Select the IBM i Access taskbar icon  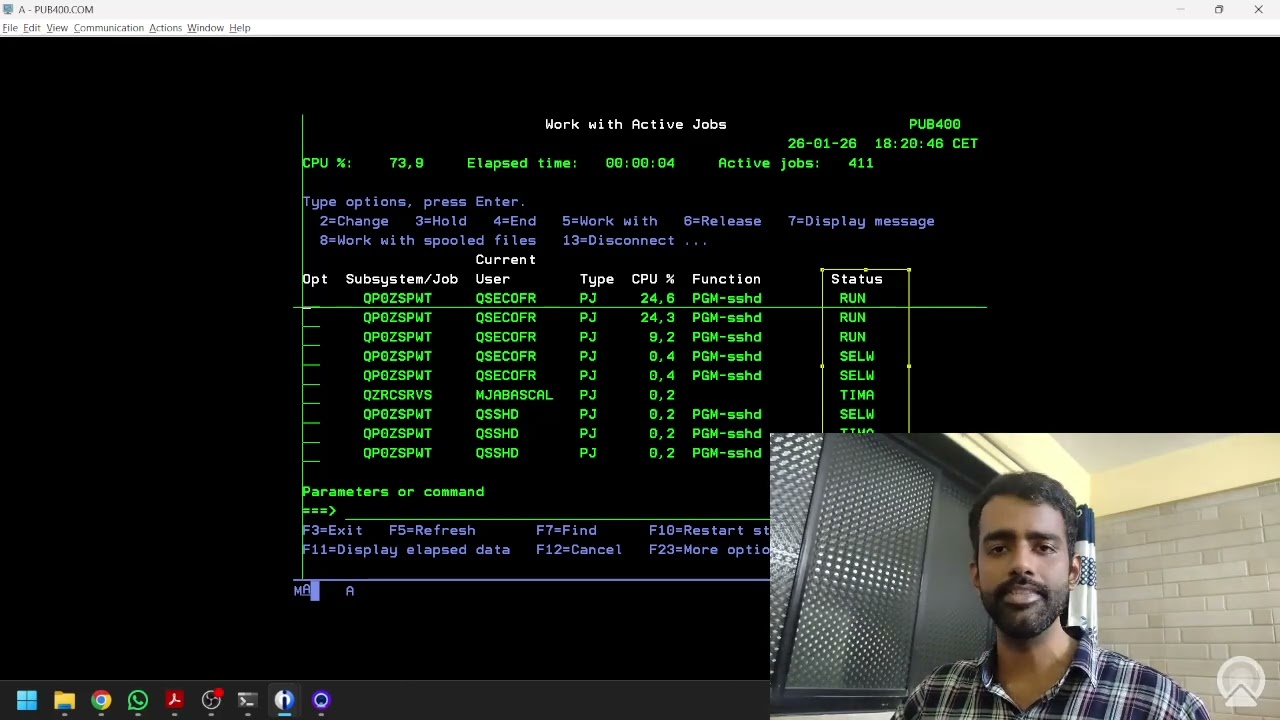[x=284, y=700]
